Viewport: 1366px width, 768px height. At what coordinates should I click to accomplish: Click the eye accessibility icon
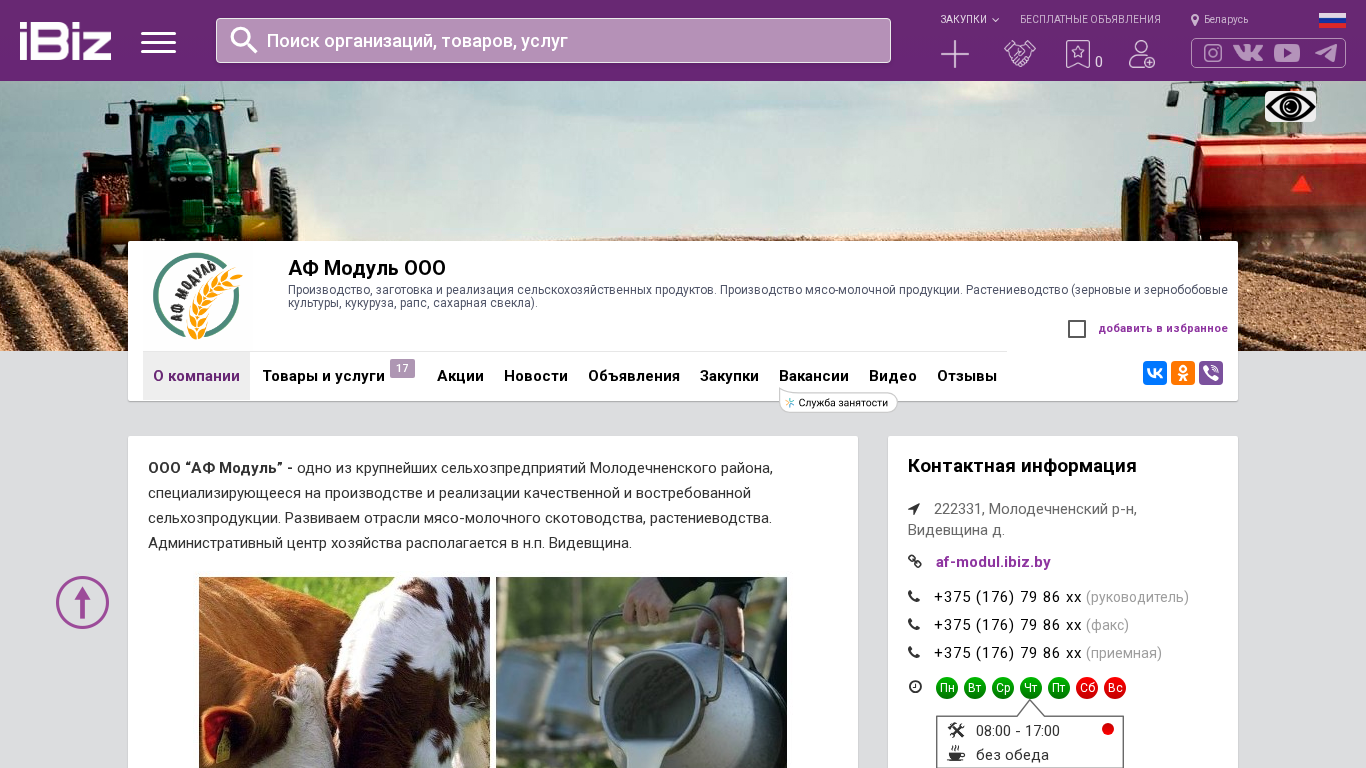click(x=1290, y=107)
